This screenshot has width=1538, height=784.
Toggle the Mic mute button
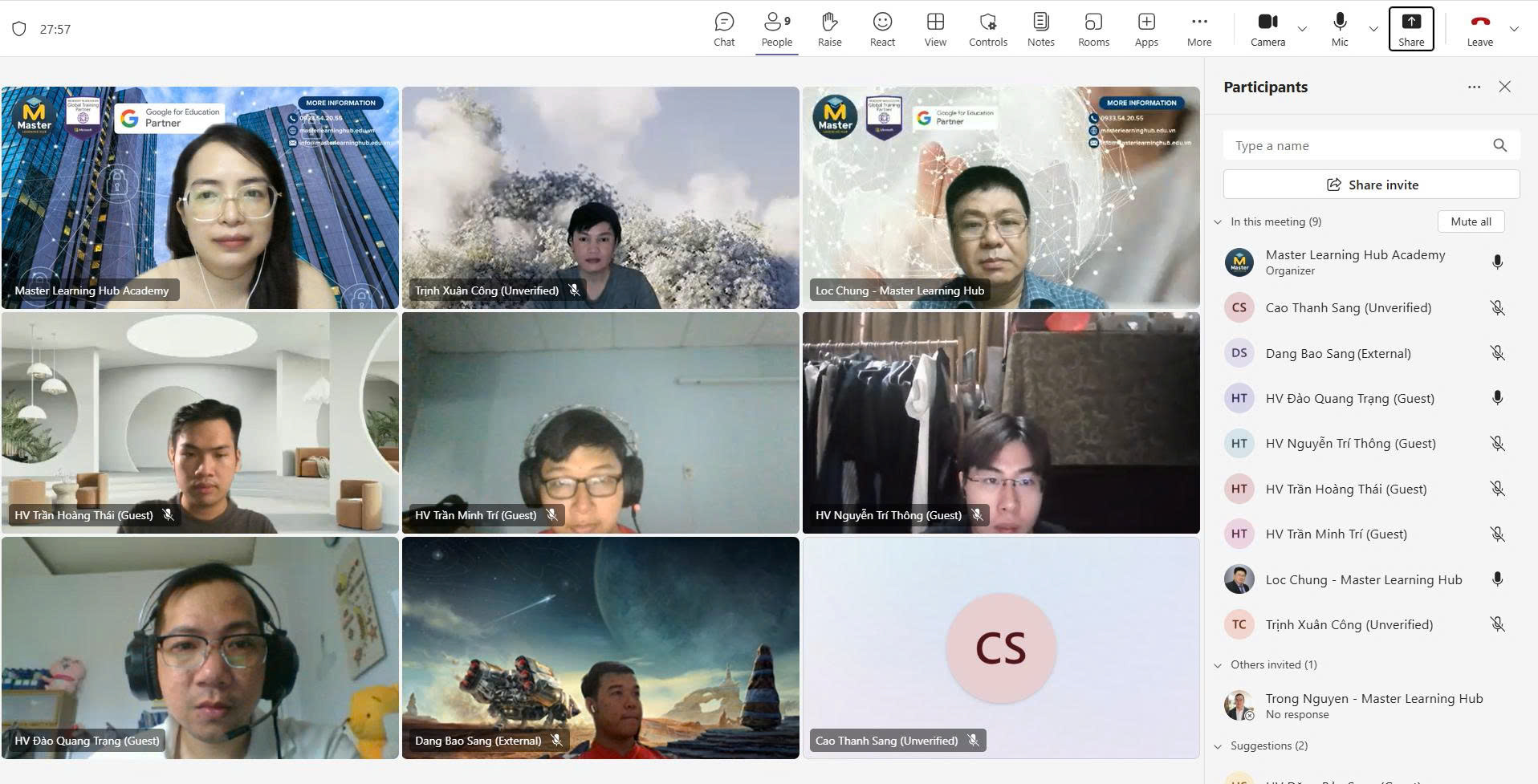[x=1340, y=30]
